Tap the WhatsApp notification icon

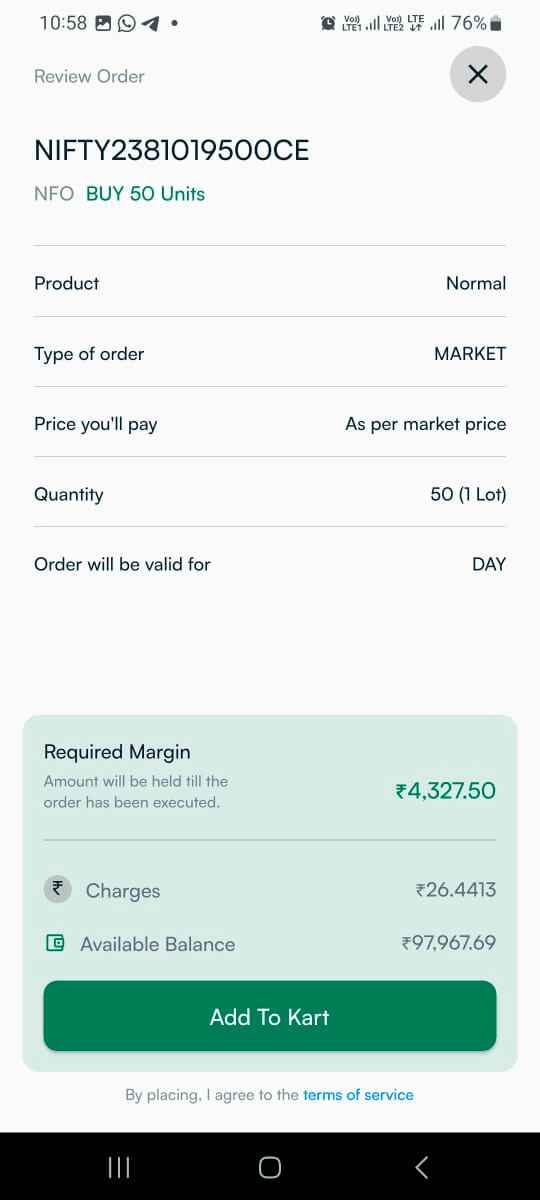[x=127, y=23]
